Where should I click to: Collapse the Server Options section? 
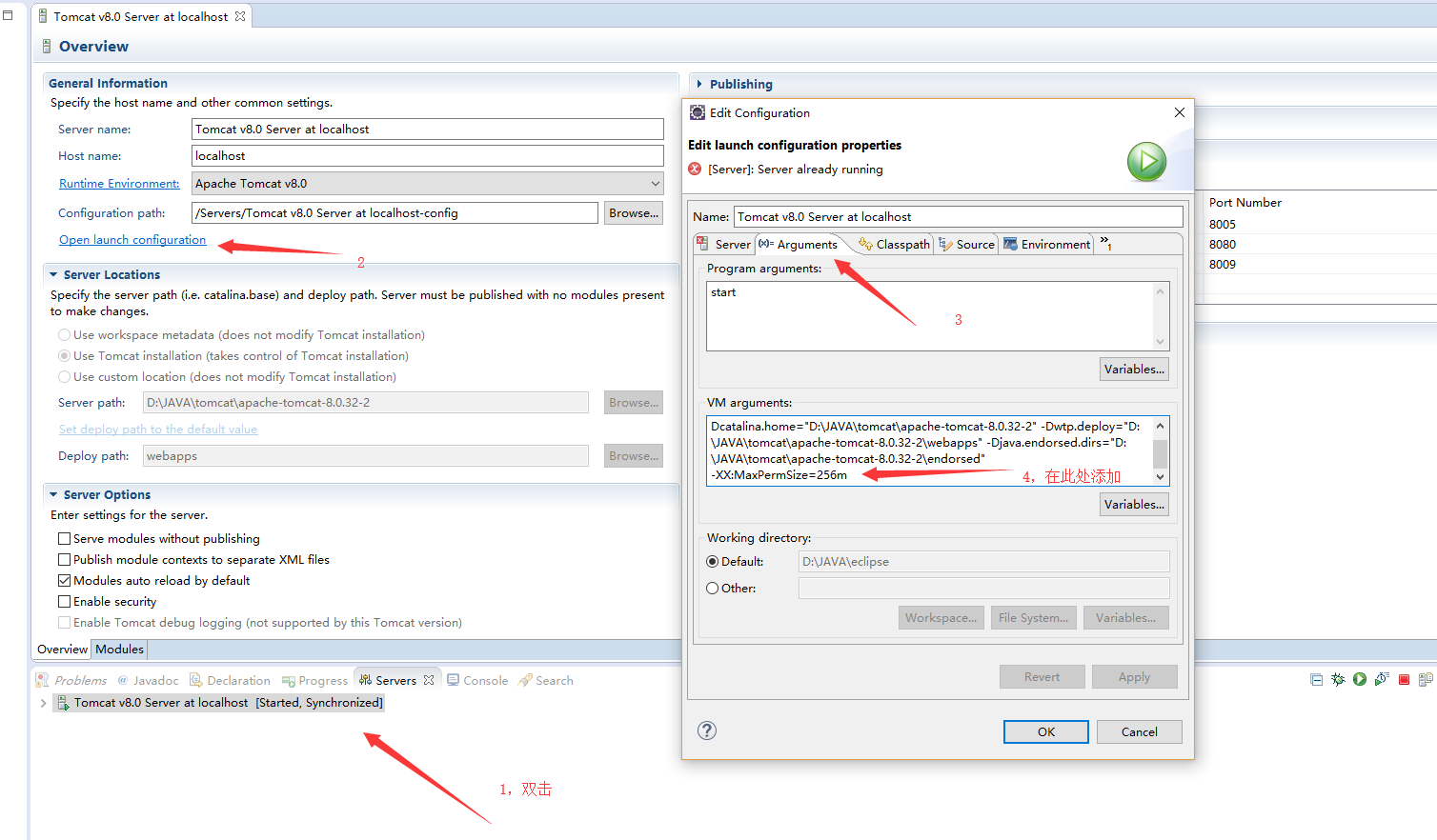click(x=53, y=494)
